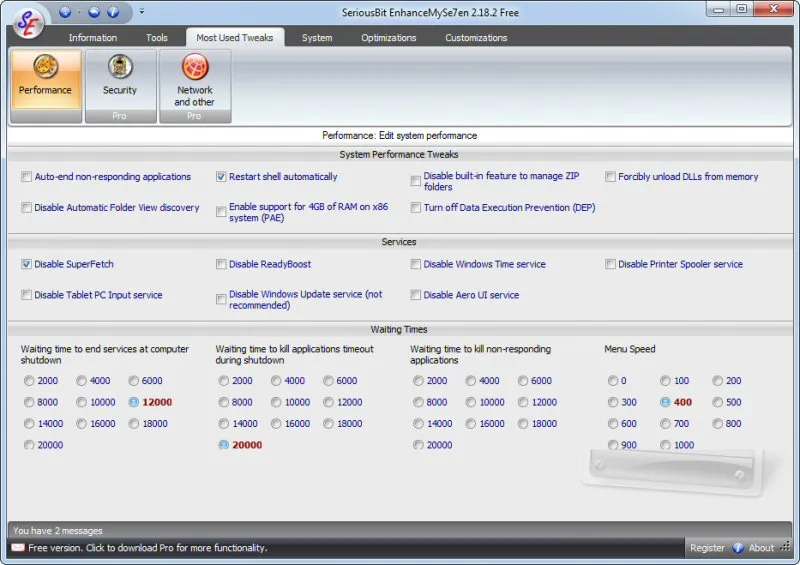Check Disable built-in ZIP folders feature
The height and width of the screenshot is (565, 800).
point(415,181)
